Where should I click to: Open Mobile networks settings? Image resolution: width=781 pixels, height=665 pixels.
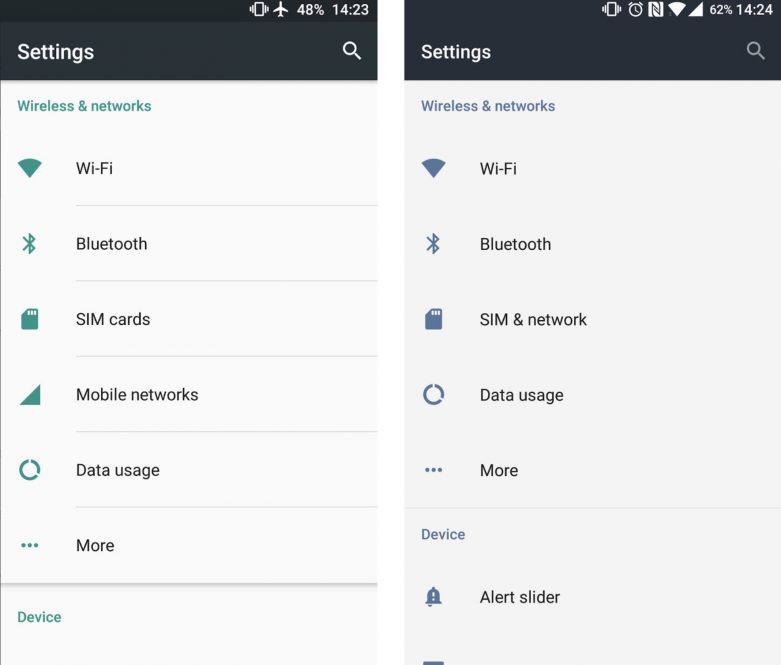point(189,395)
